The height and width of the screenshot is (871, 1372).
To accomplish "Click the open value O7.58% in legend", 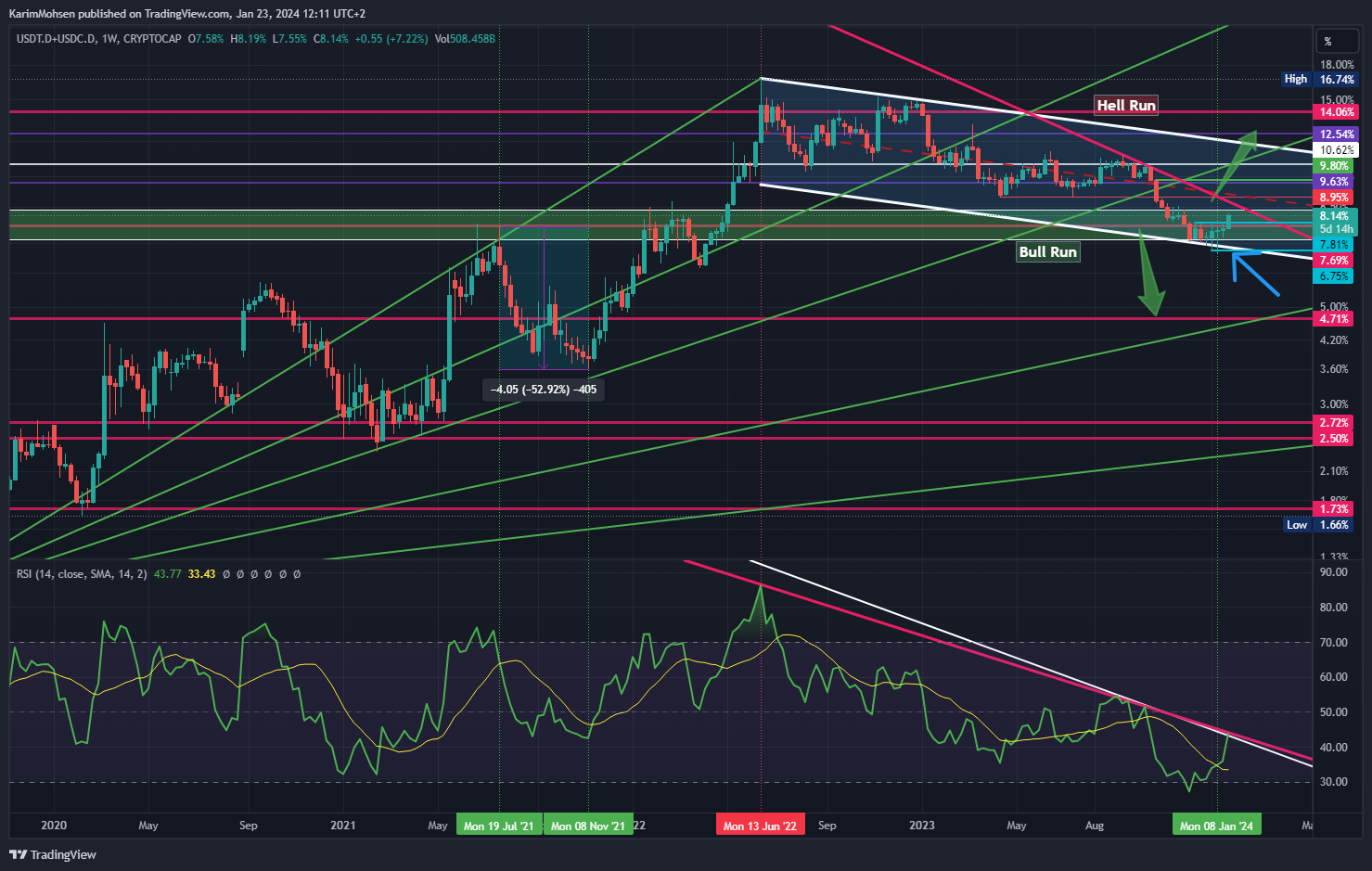I will 205,39.
